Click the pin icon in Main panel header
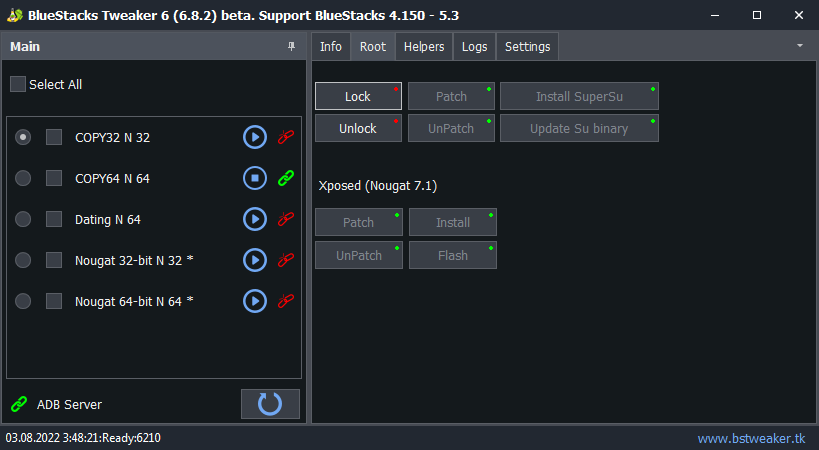This screenshot has height=450, width=819. pos(291,46)
